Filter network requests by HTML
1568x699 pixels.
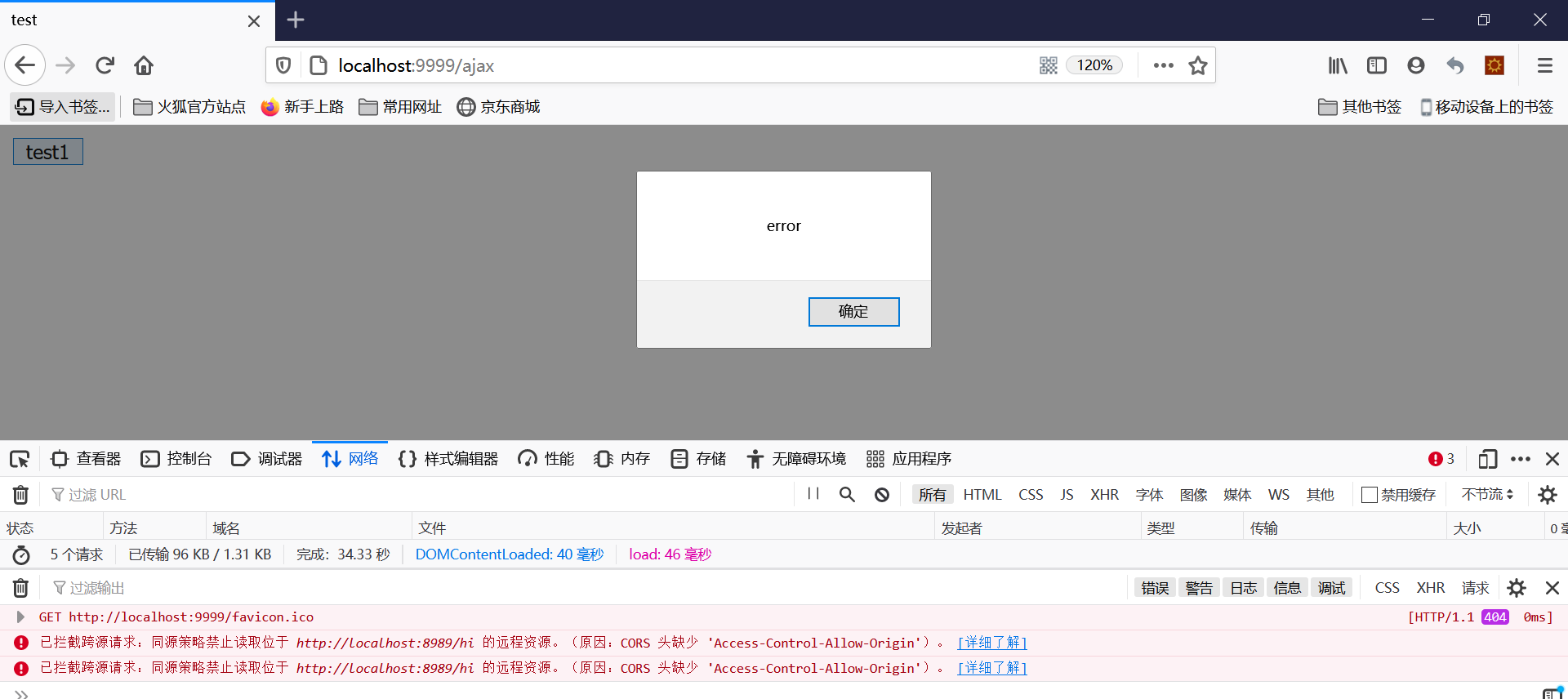coord(982,495)
